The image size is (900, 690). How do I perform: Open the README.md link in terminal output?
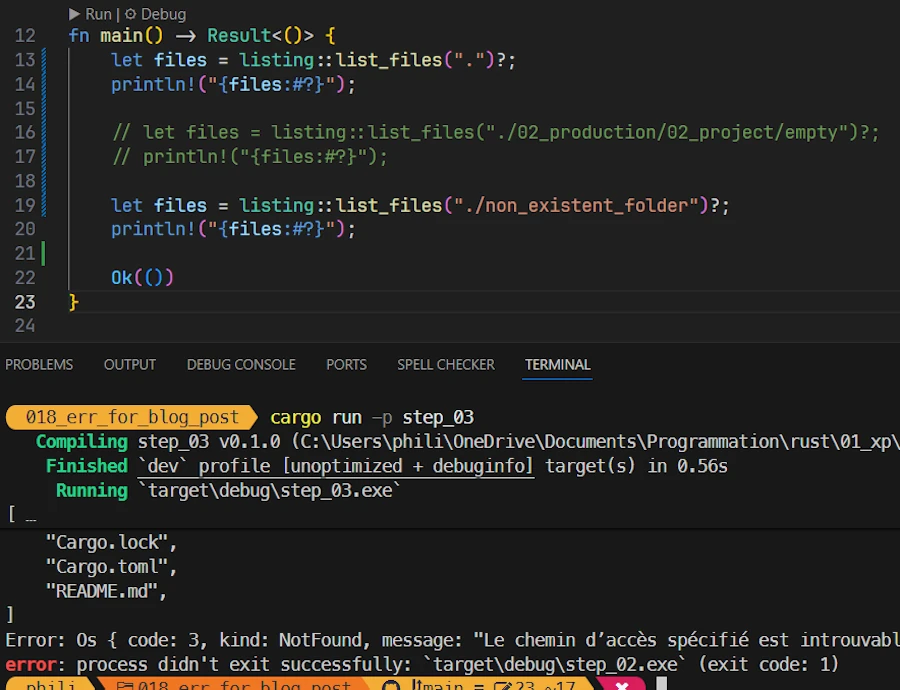105,591
